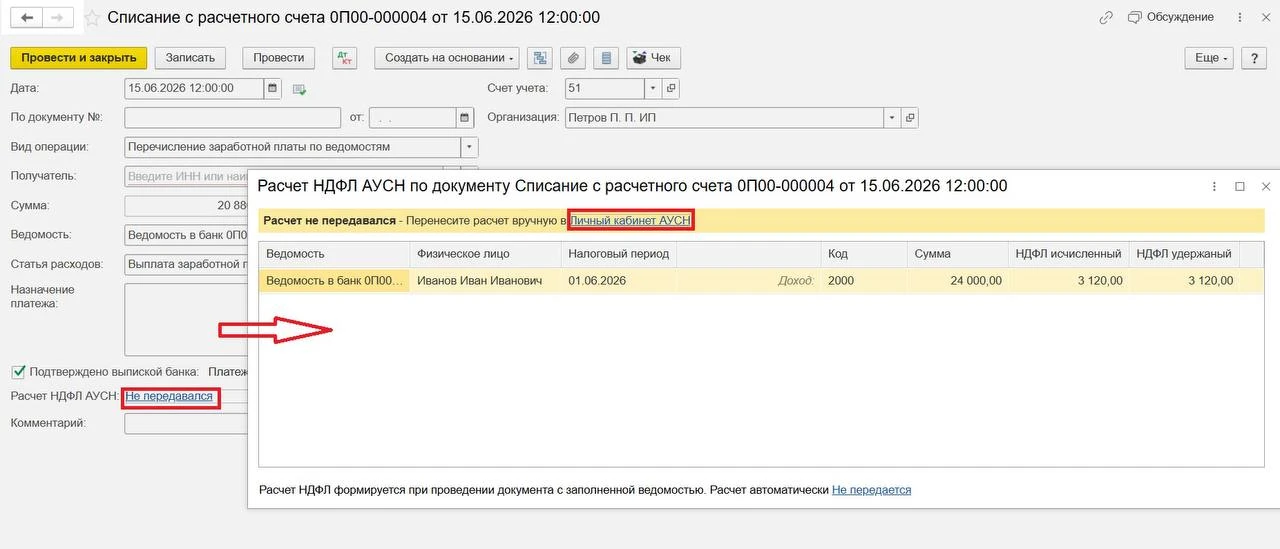Expand the Организация dropdown arrow
Viewport: 1280px width, 549px height.
[x=892, y=118]
